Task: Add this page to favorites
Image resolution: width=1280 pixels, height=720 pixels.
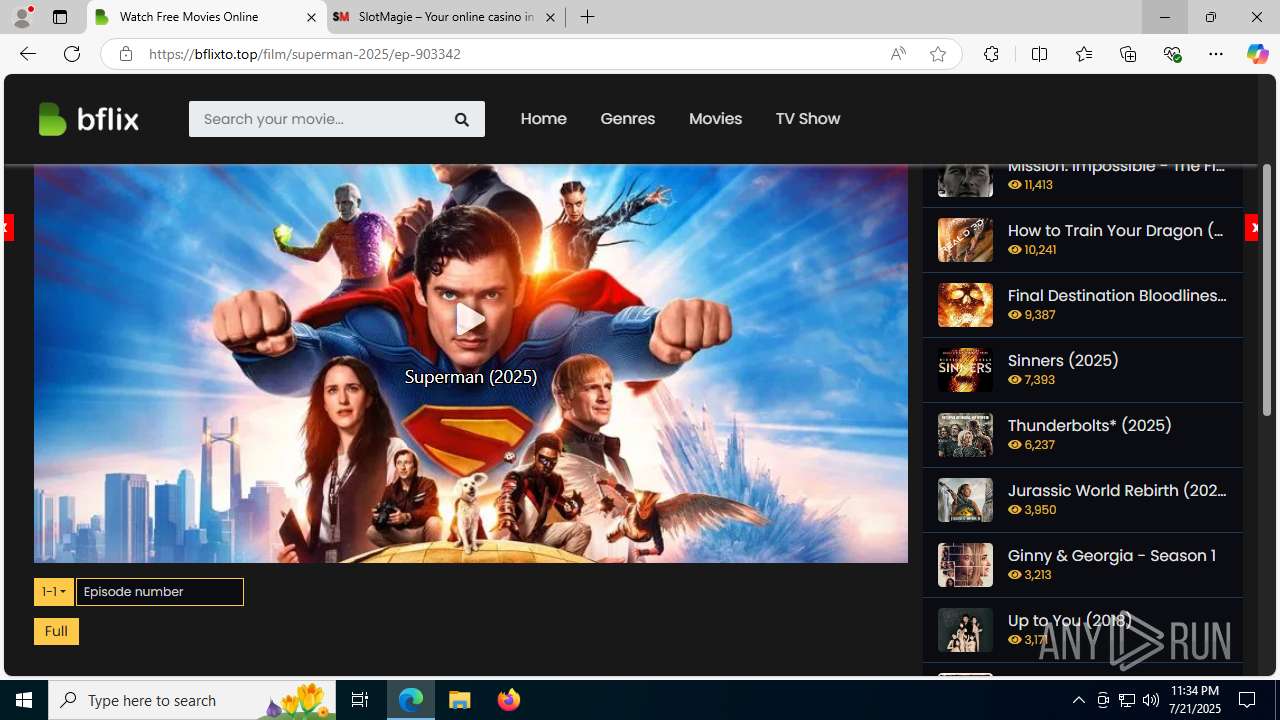Action: point(938,54)
